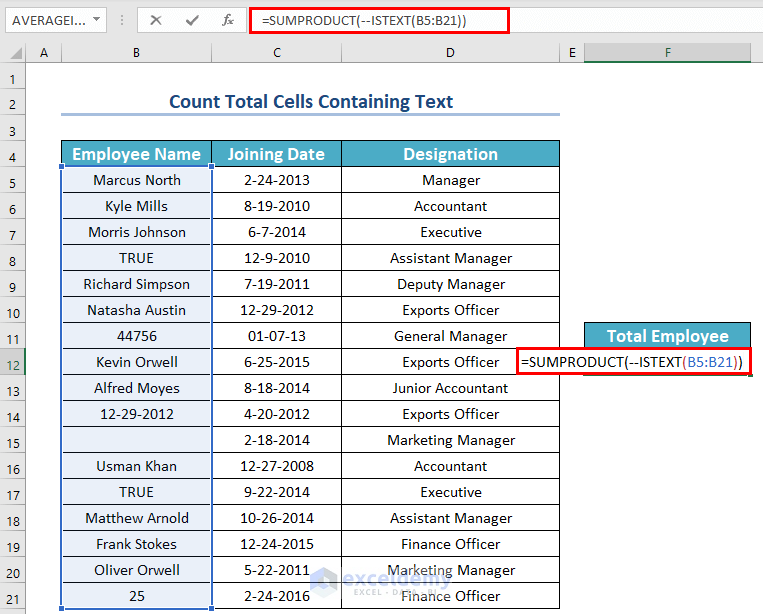The image size is (763, 614).
Task: Click the Joining Date header cell
Action: point(276,154)
